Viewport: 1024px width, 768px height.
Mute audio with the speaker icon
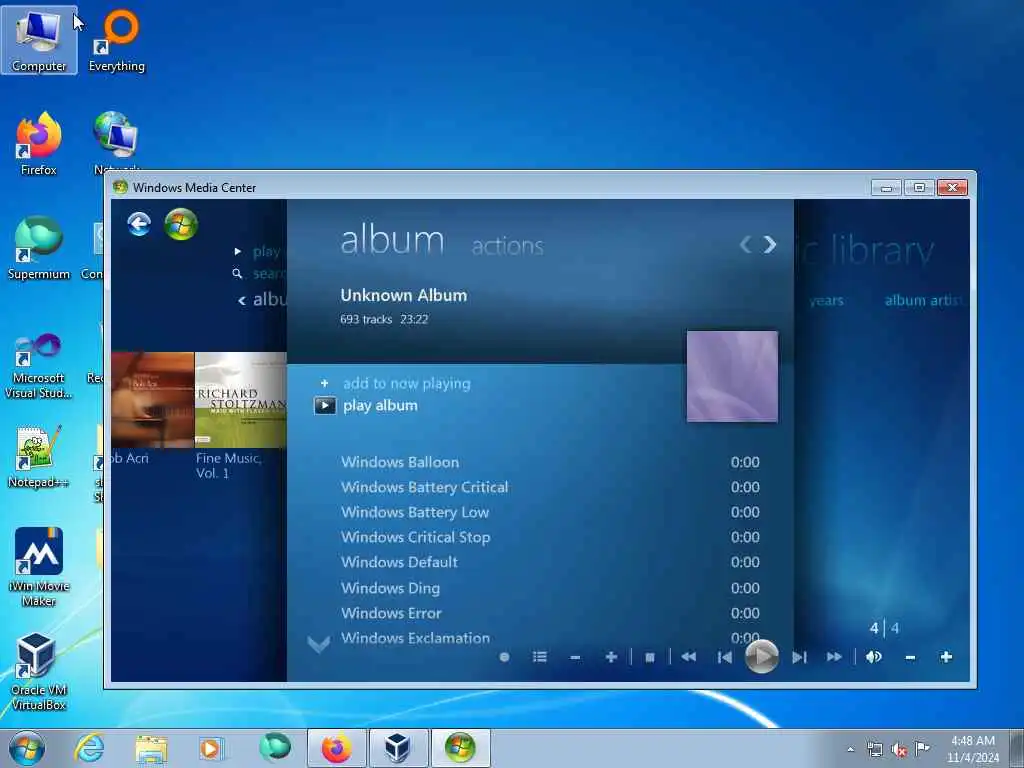[873, 657]
